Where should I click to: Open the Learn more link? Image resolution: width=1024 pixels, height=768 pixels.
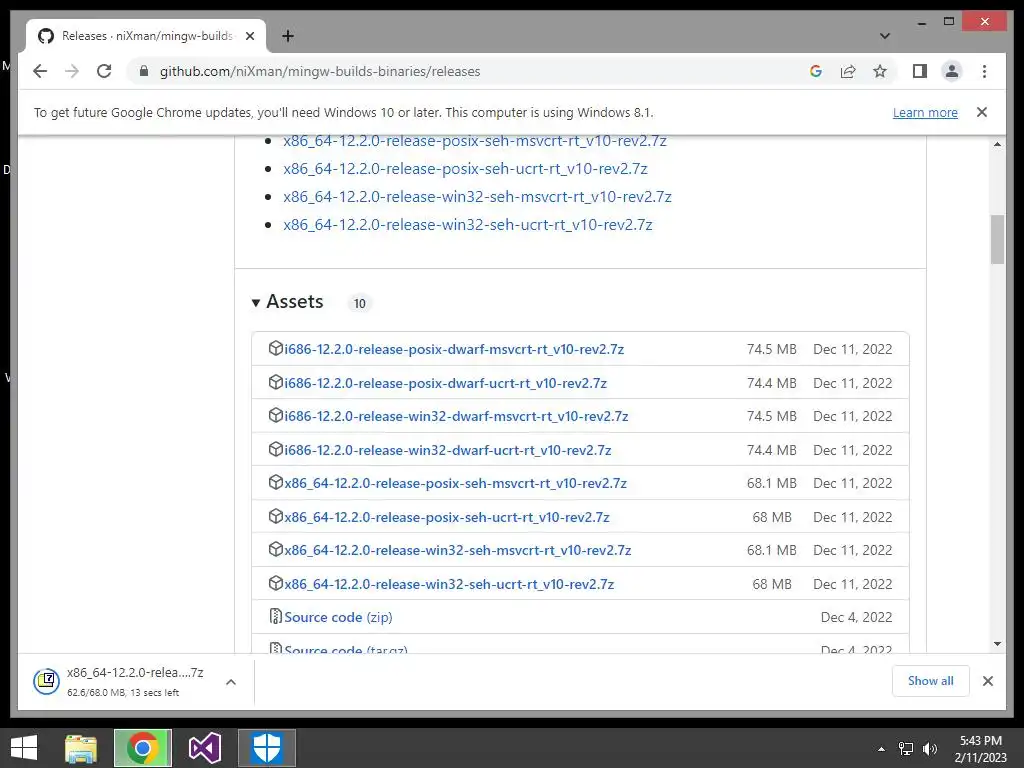(x=925, y=112)
